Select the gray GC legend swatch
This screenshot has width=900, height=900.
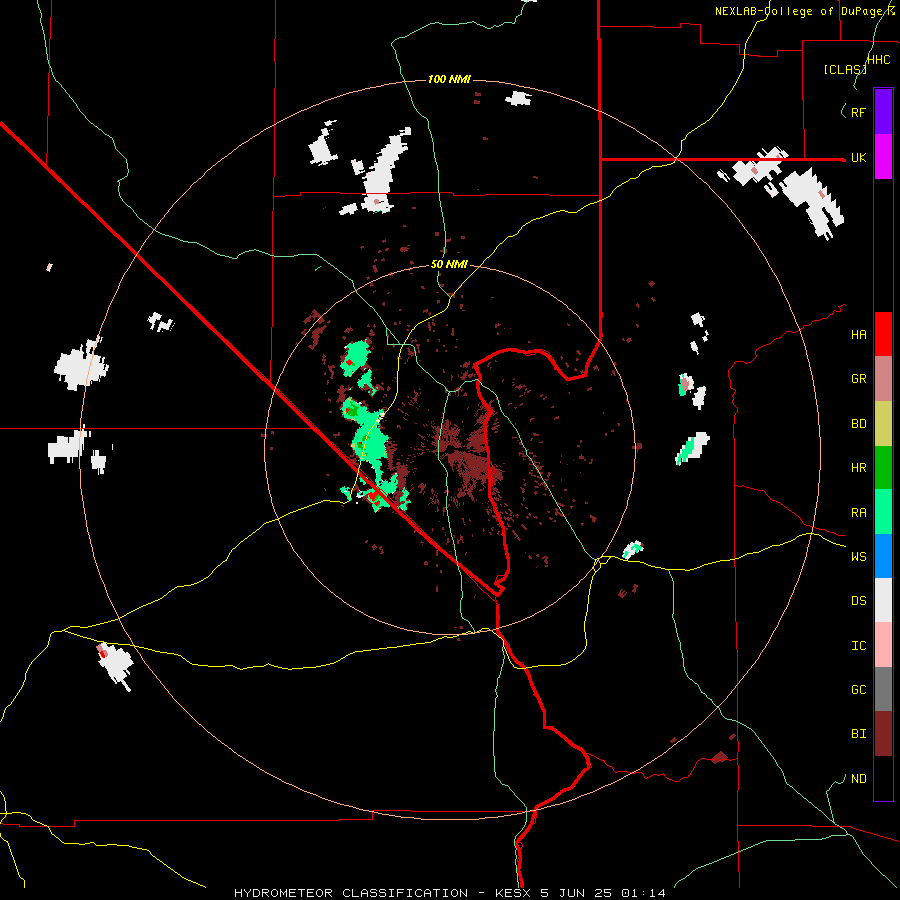[883, 689]
